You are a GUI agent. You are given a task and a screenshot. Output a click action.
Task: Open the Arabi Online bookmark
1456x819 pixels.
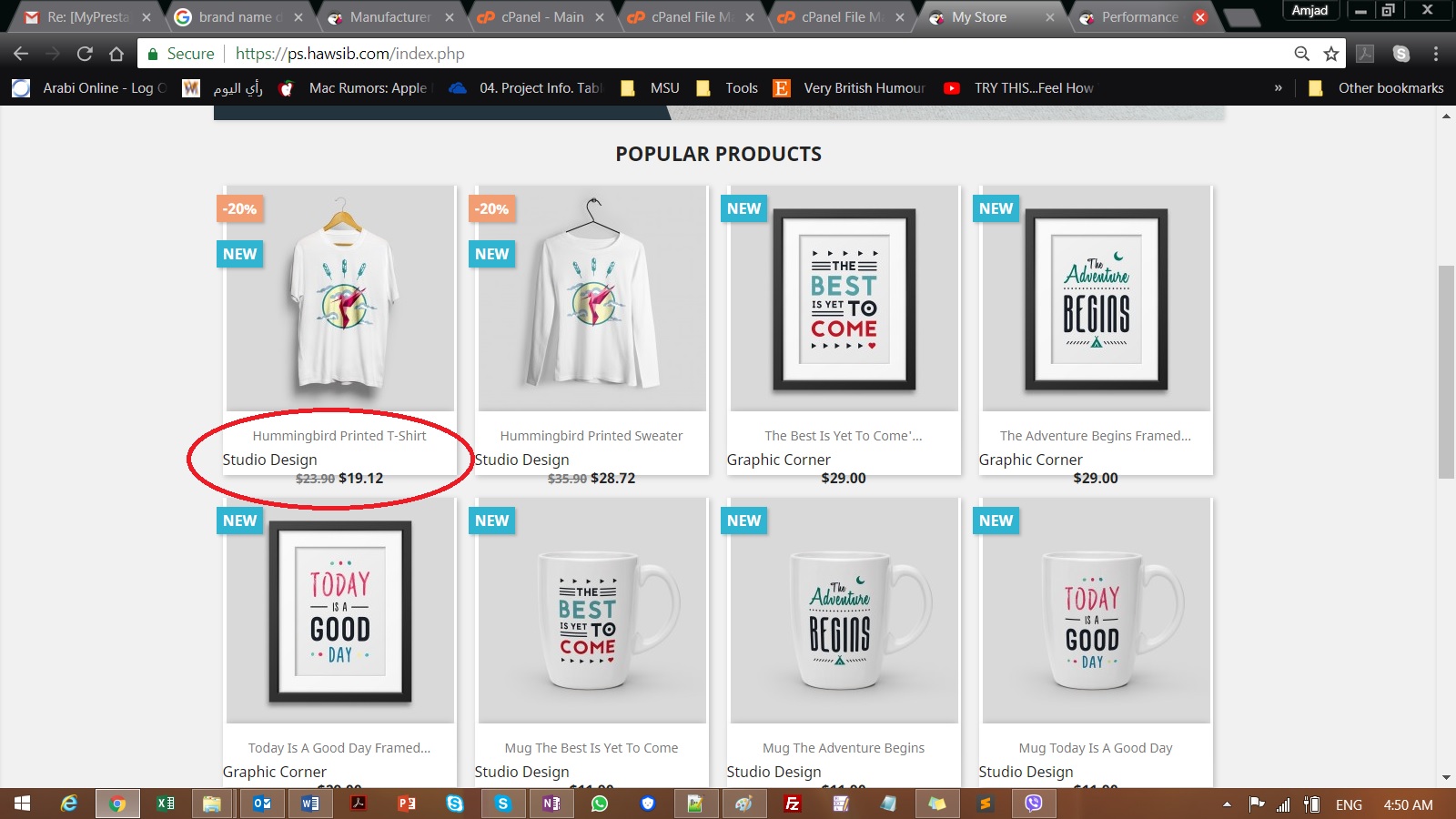click(90, 88)
